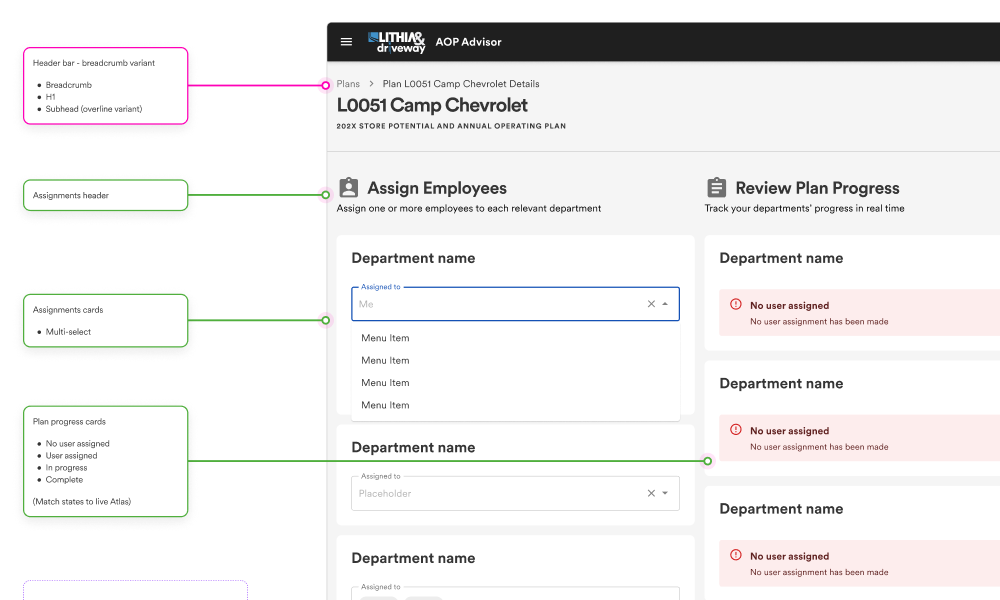Expand the Placeholder Assigned to dropdown arrow
Image resolution: width=1000 pixels, height=600 pixels.
tap(666, 493)
